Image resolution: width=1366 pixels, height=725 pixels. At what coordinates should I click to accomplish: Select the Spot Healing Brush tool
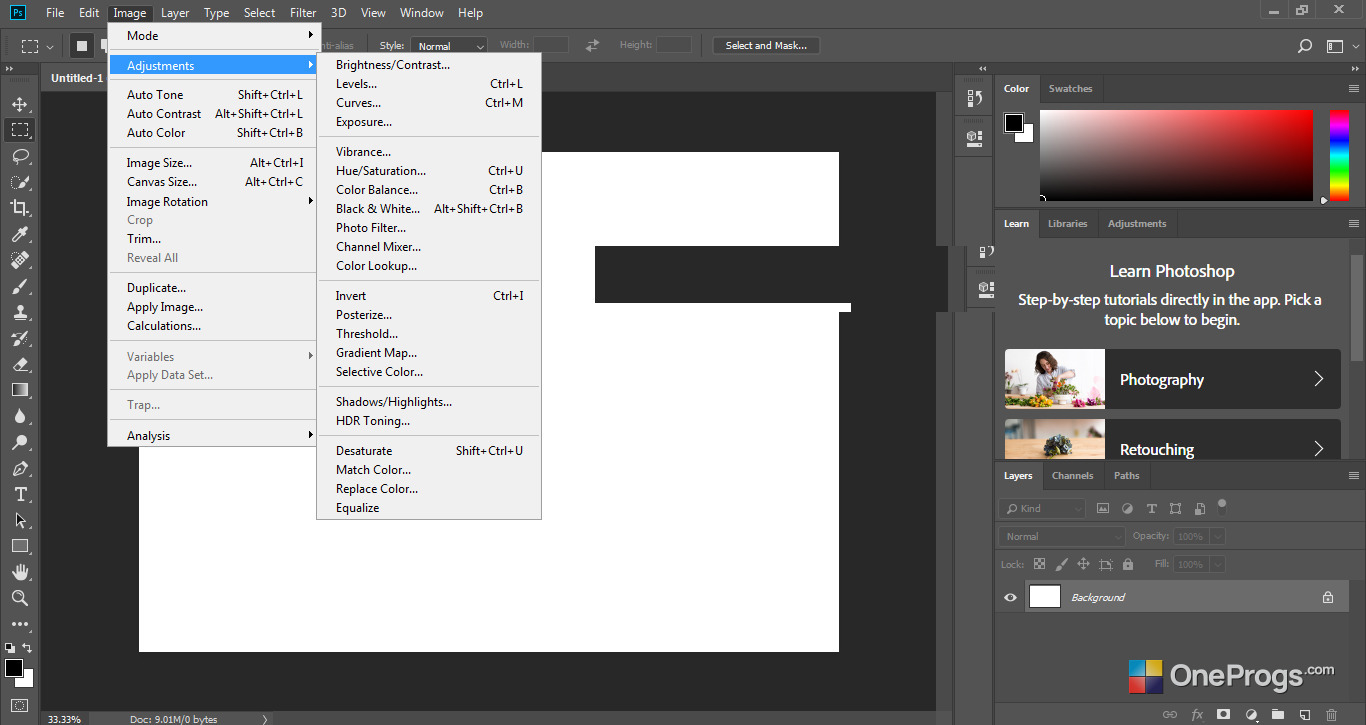pyautogui.click(x=20, y=260)
